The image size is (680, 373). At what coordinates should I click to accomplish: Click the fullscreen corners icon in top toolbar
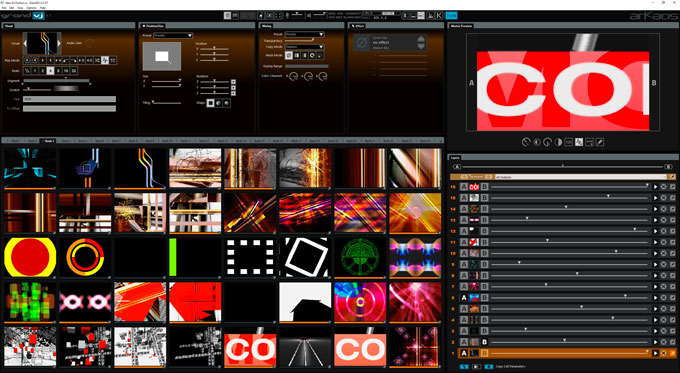(x=278, y=16)
